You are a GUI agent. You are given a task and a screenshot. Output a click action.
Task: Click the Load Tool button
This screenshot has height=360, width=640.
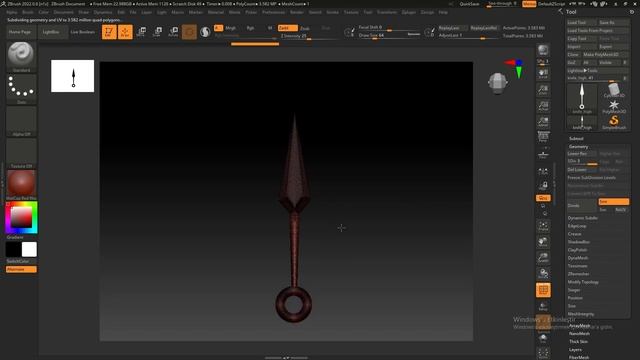(x=581, y=22)
